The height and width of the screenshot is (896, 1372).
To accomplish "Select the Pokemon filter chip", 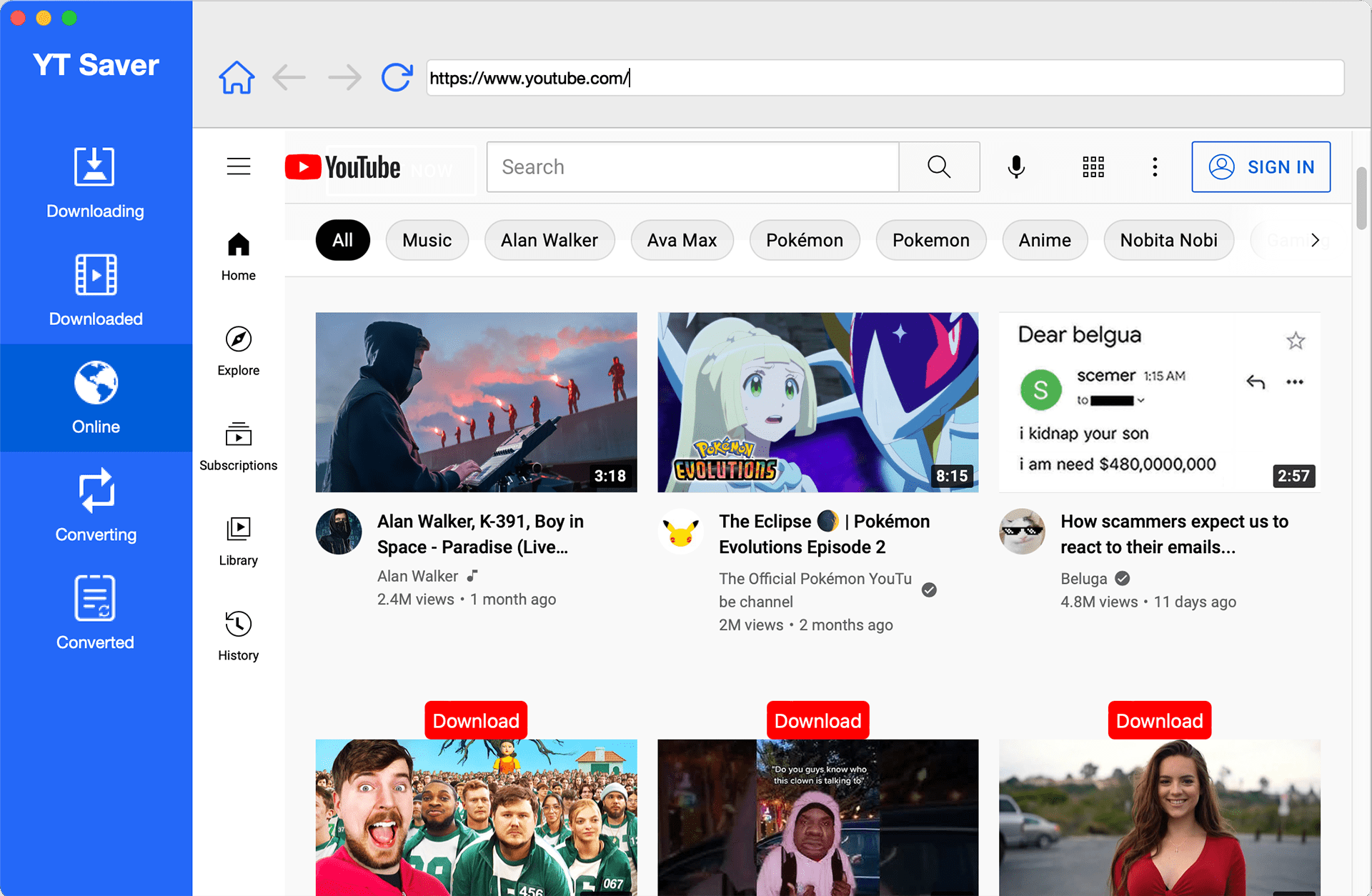I will tap(931, 240).
